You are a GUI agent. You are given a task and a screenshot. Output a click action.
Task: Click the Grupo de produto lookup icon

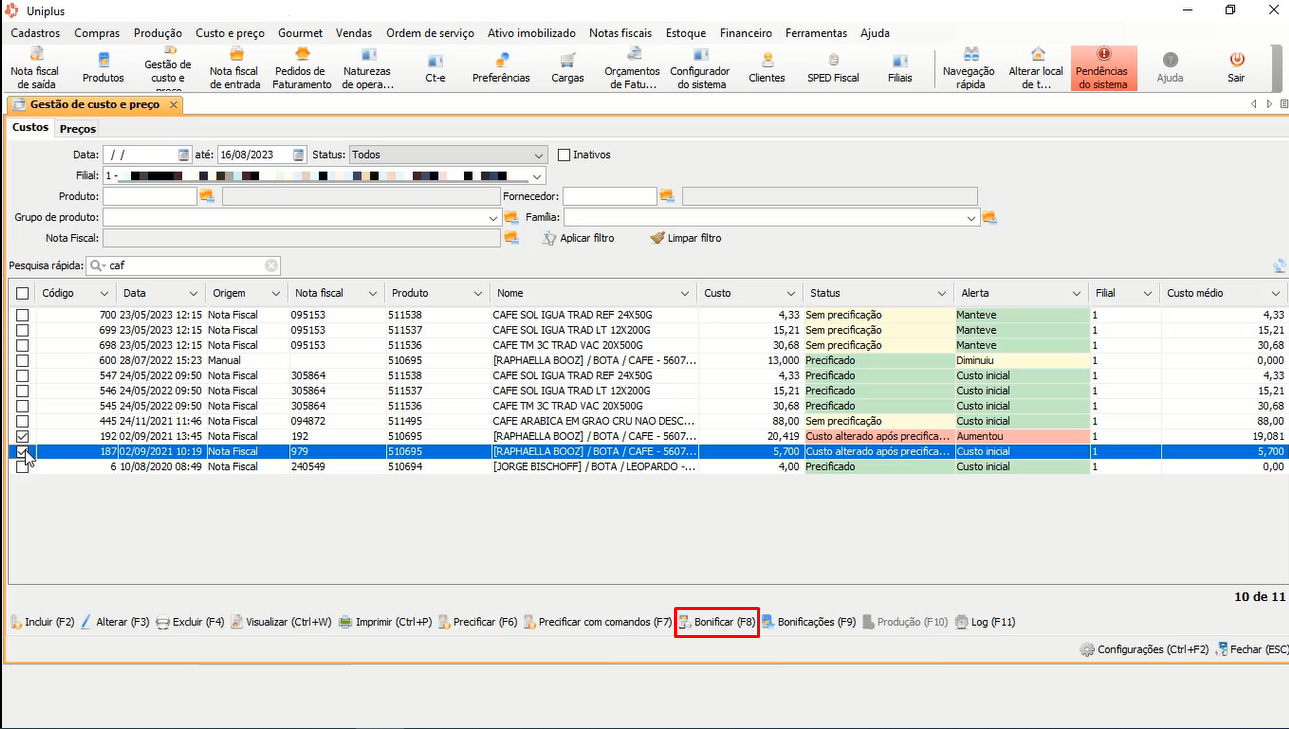(x=511, y=217)
